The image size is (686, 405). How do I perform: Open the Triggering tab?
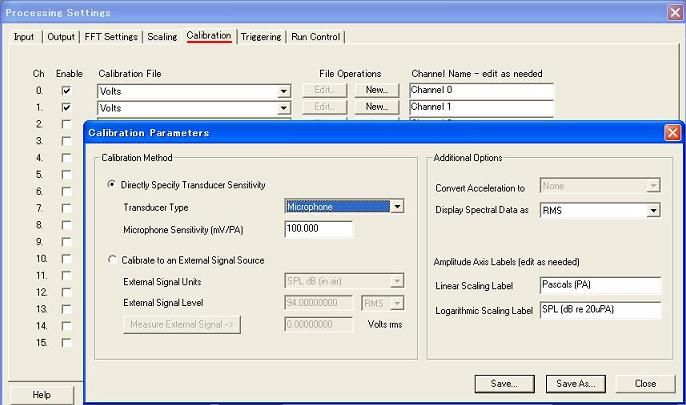[x=262, y=37]
